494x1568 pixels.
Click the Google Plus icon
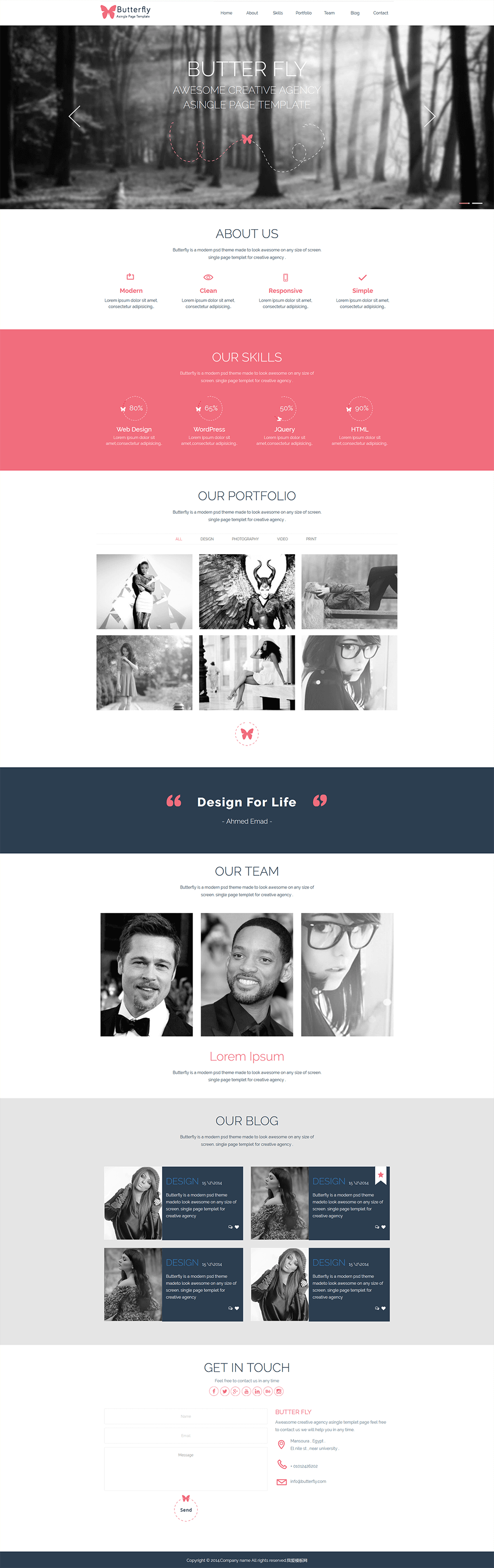click(x=236, y=1392)
